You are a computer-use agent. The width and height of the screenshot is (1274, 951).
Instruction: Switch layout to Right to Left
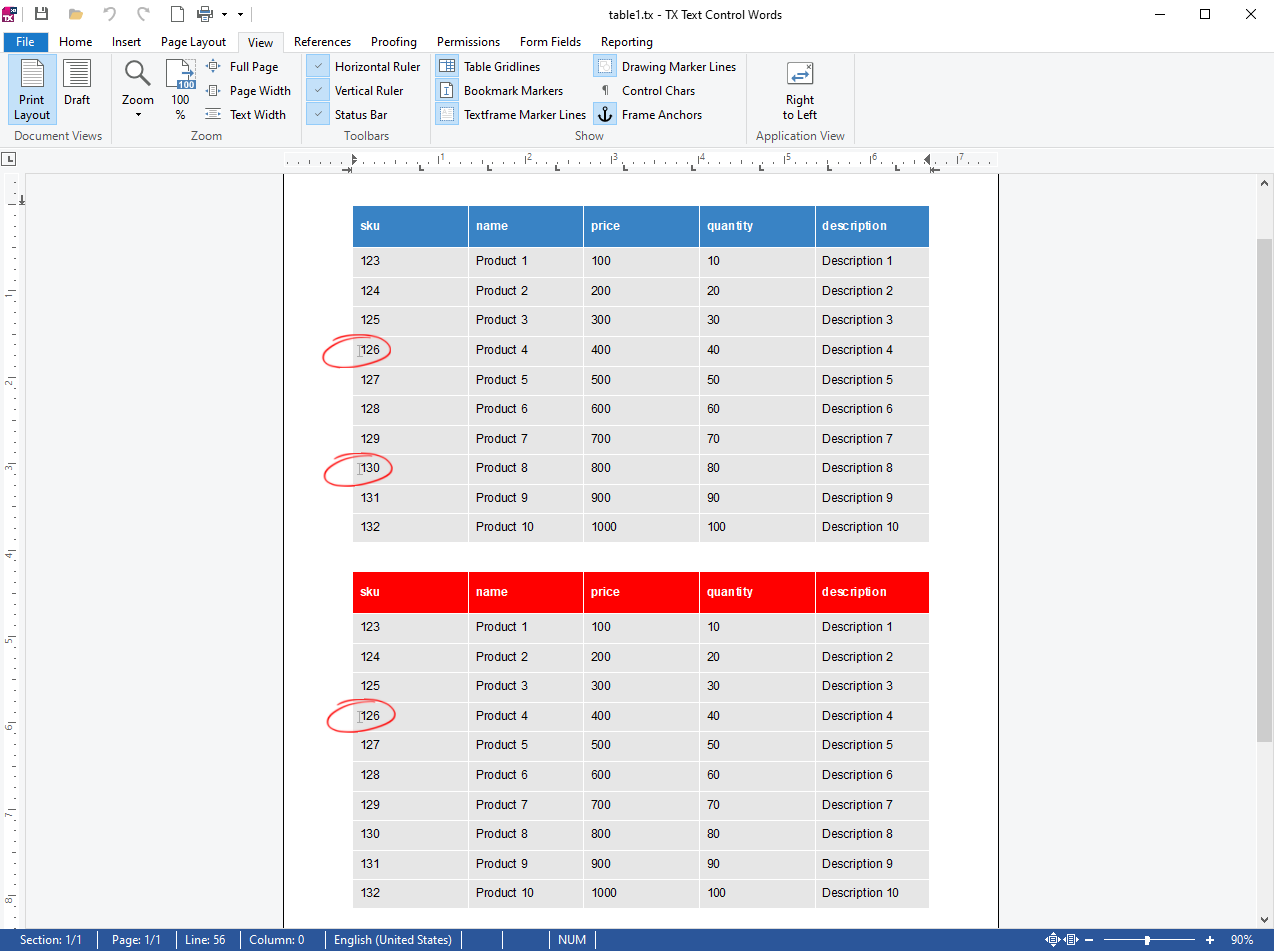pyautogui.click(x=800, y=90)
